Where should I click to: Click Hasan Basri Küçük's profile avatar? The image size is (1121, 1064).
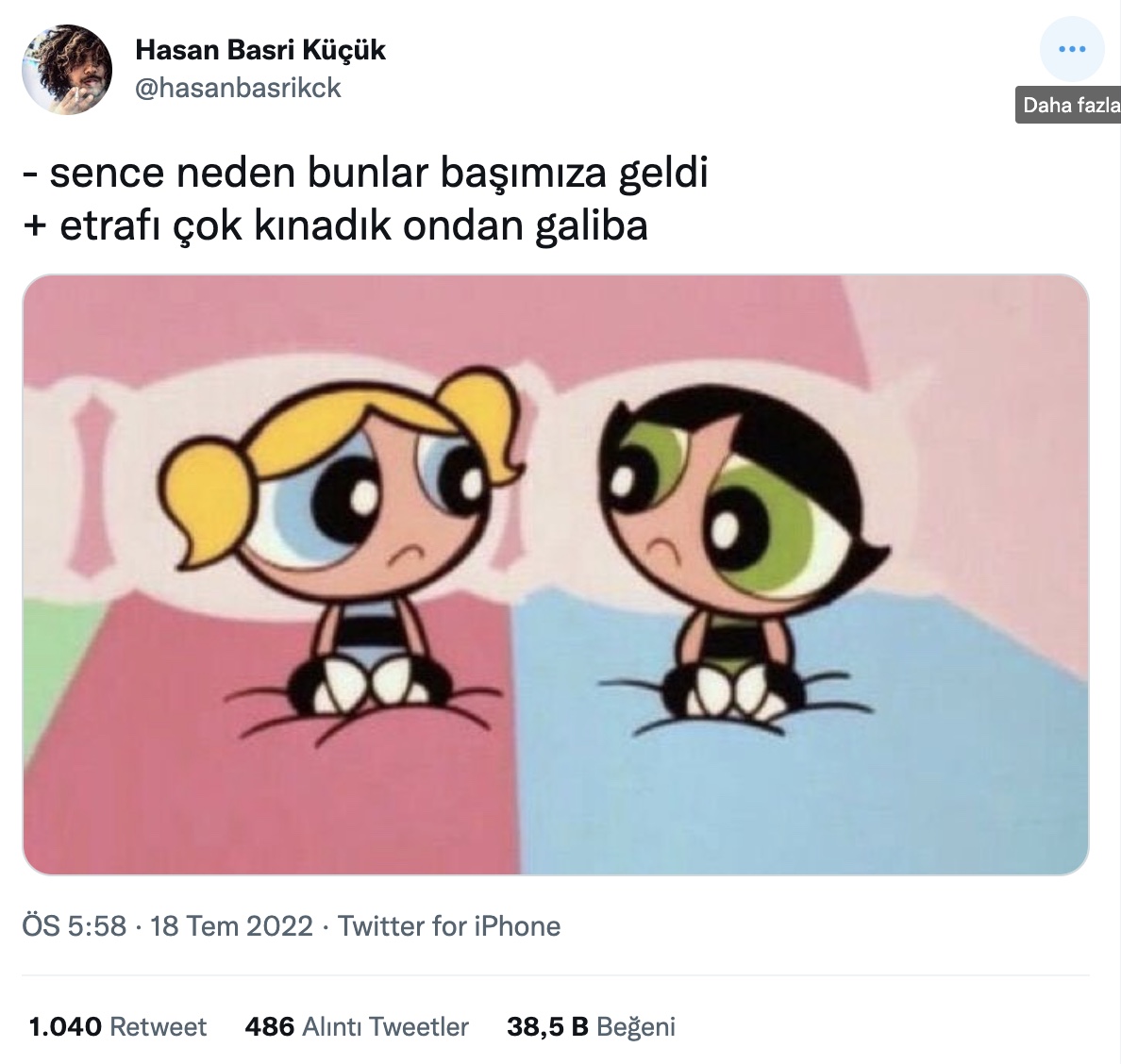(x=67, y=69)
